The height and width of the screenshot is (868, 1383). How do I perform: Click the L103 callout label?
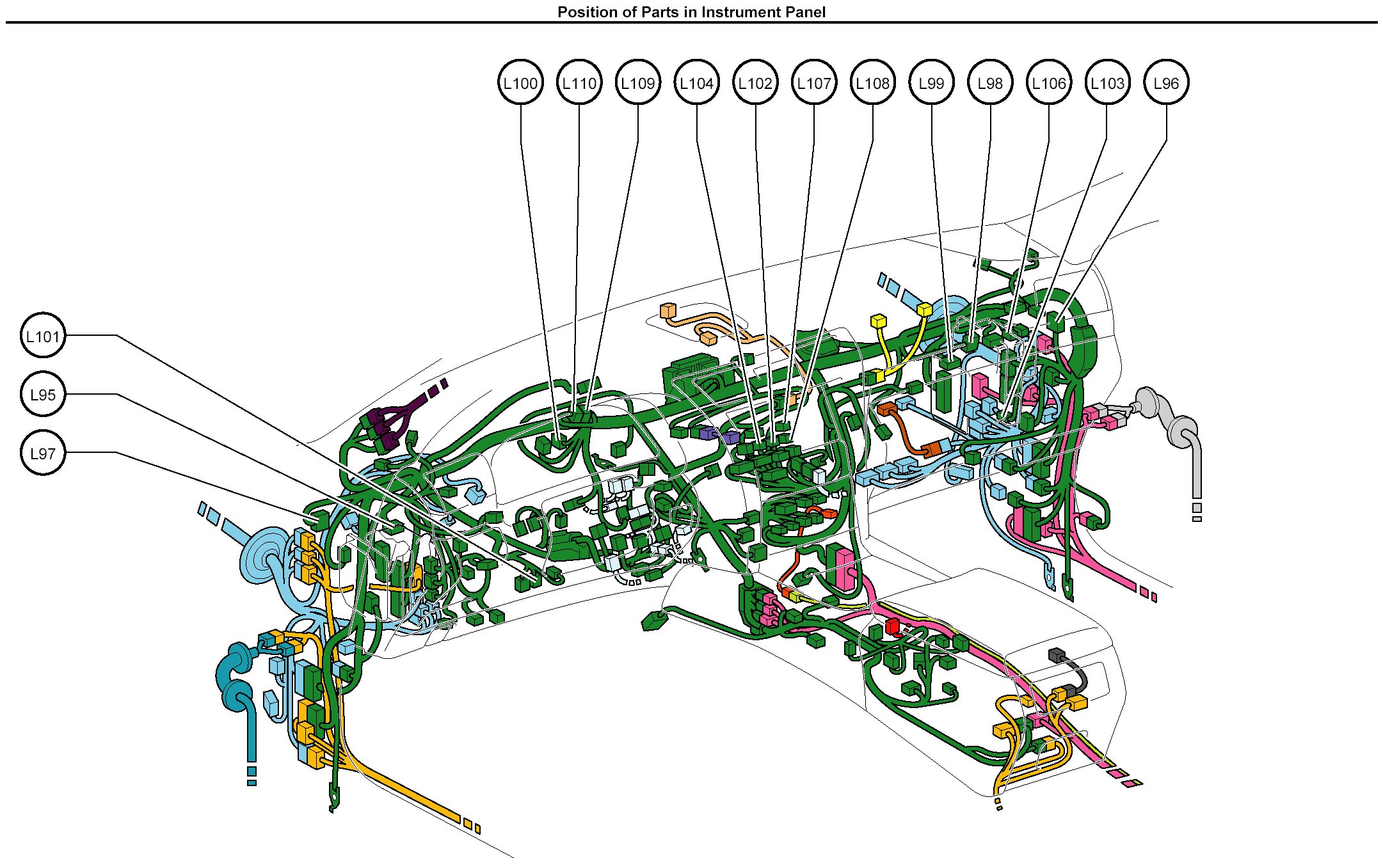click(x=1107, y=83)
